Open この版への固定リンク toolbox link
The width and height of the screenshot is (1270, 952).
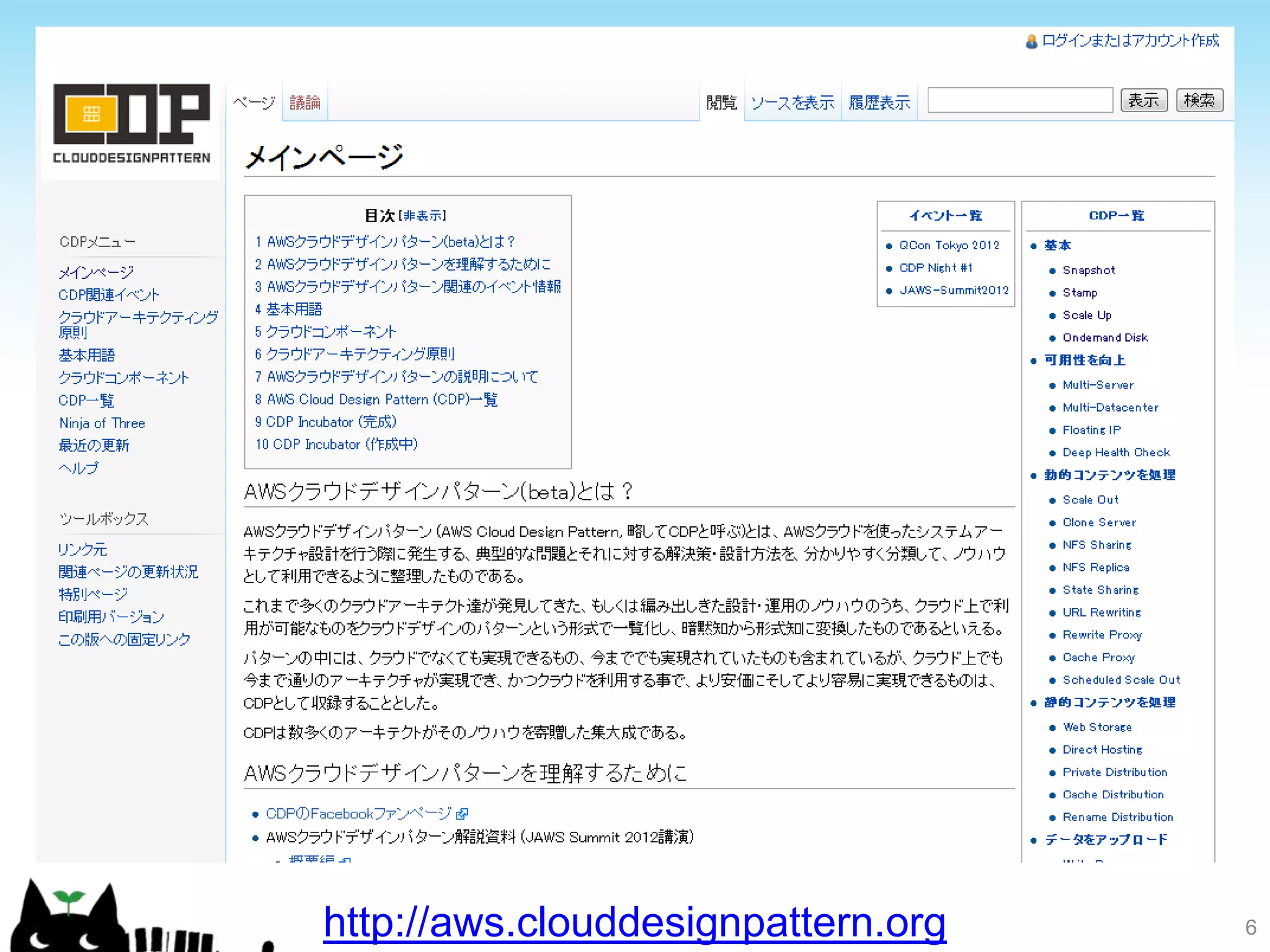click(x=124, y=639)
